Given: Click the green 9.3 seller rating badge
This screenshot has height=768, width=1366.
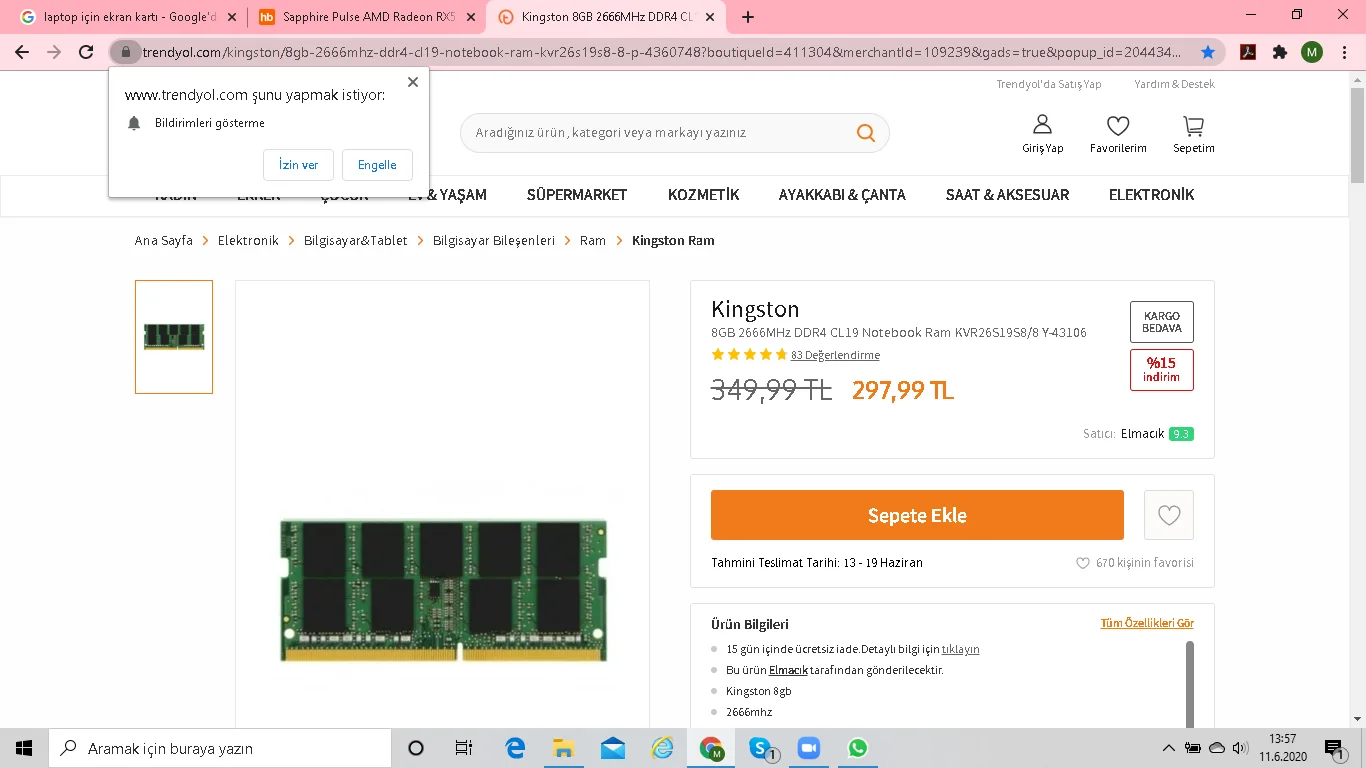Looking at the screenshot, I should tap(1181, 434).
